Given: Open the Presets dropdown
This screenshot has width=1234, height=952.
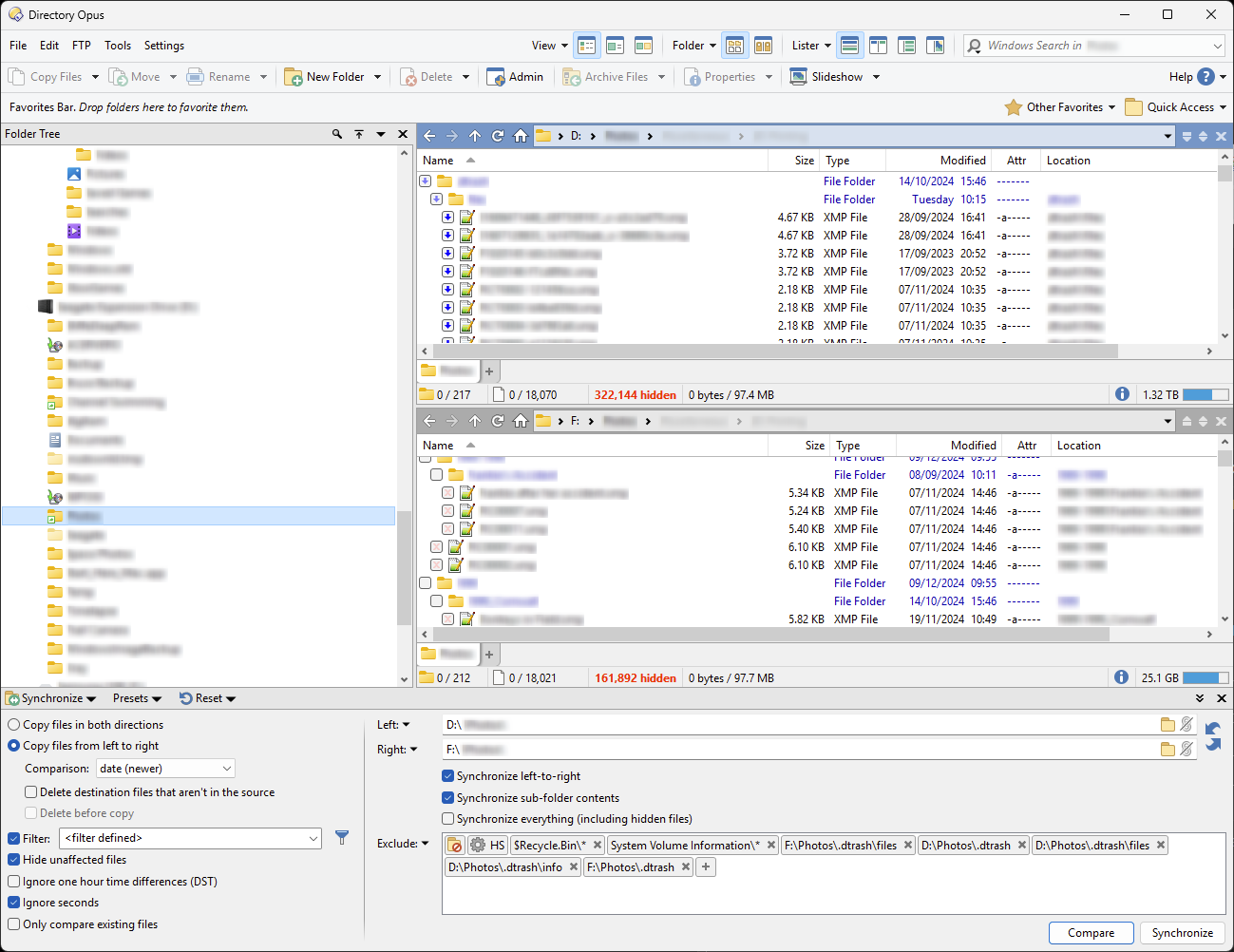Looking at the screenshot, I should (137, 698).
